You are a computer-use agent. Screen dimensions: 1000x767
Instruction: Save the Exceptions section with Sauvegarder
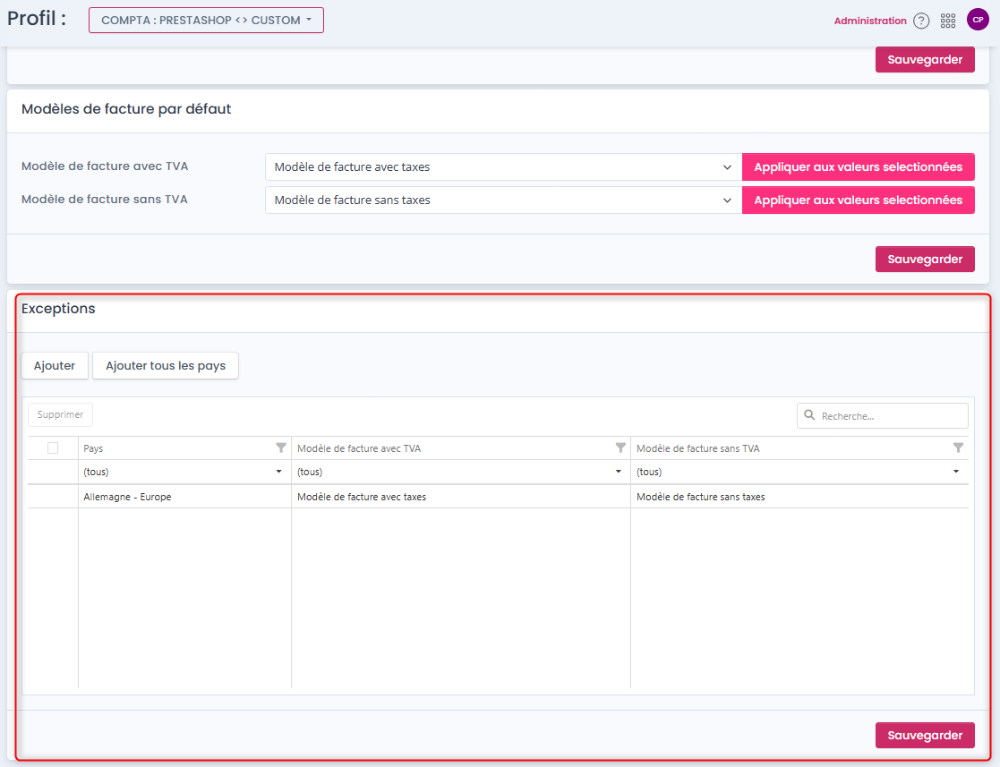[925, 735]
